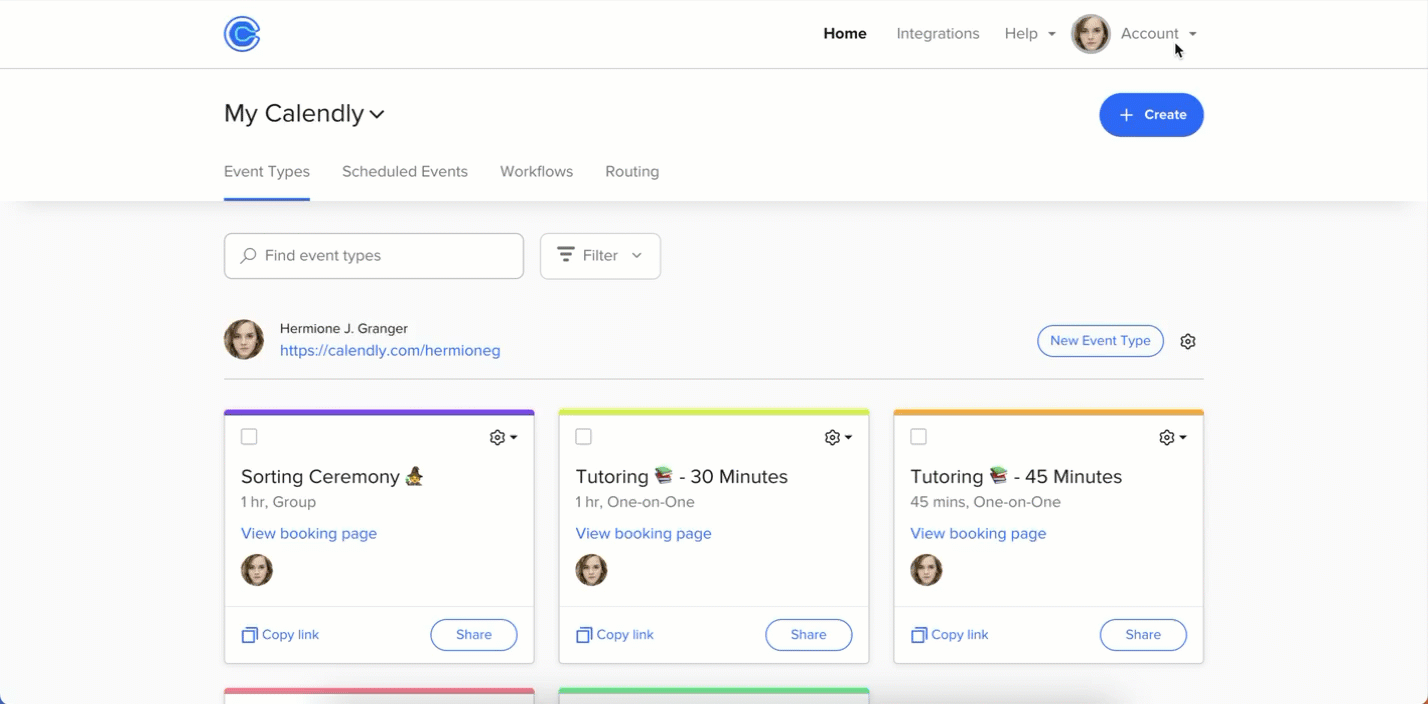
Task: Click the Tutoring - 30 Minutes title
Action: (x=682, y=477)
